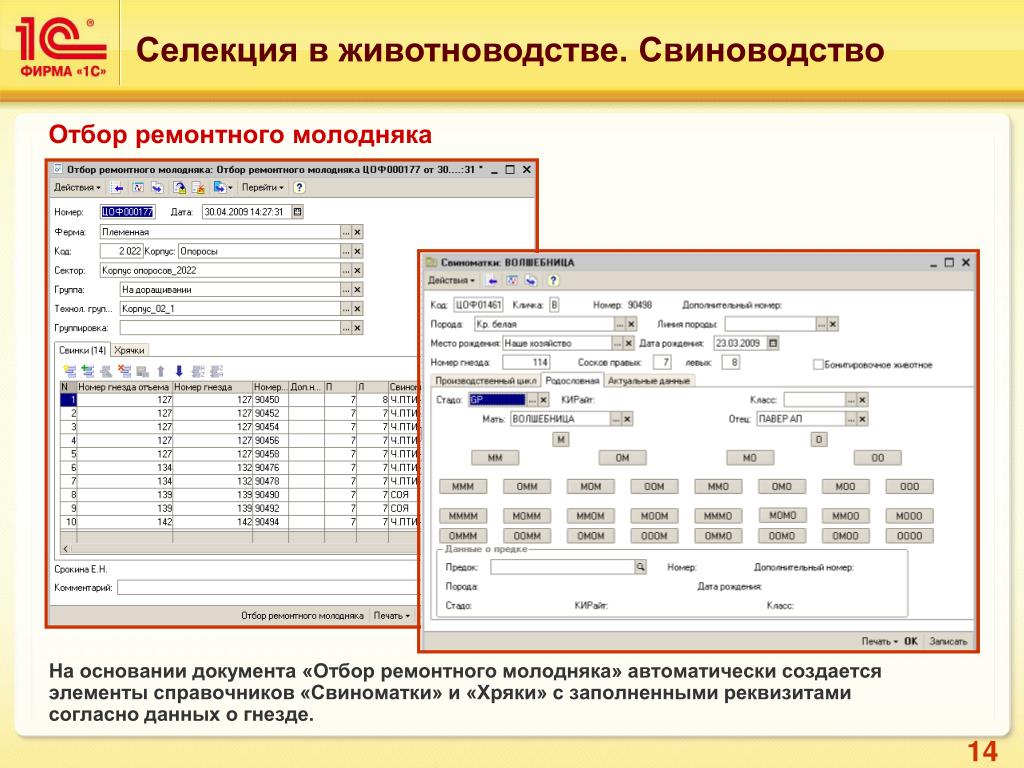Open selection for Группировка field (… button)
This screenshot has width=1024, height=768.
[x=346, y=328]
